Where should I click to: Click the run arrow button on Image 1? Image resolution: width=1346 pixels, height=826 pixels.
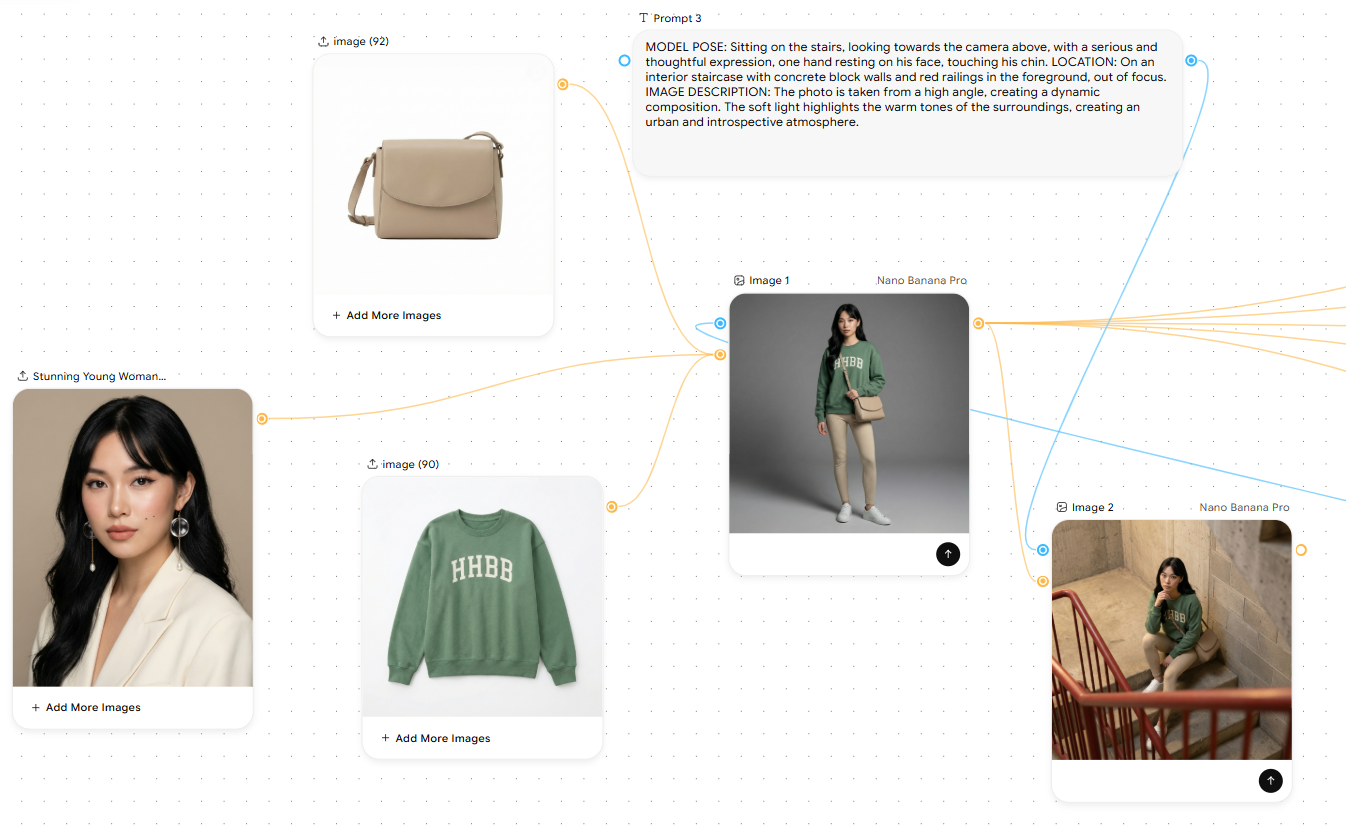tap(947, 553)
